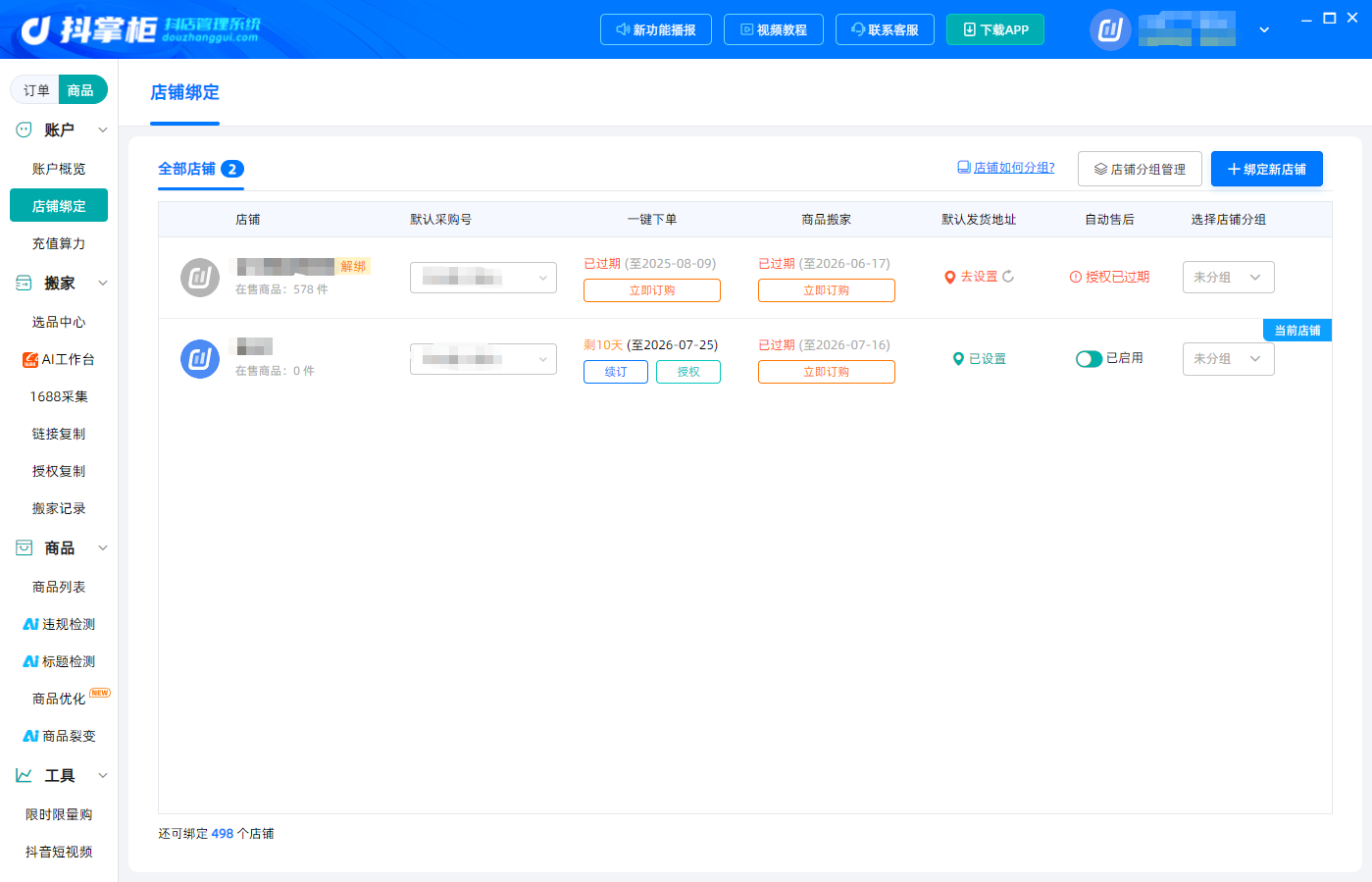Open AI工作台 from the sidebar
This screenshot has height=882, width=1372.
coord(59,359)
